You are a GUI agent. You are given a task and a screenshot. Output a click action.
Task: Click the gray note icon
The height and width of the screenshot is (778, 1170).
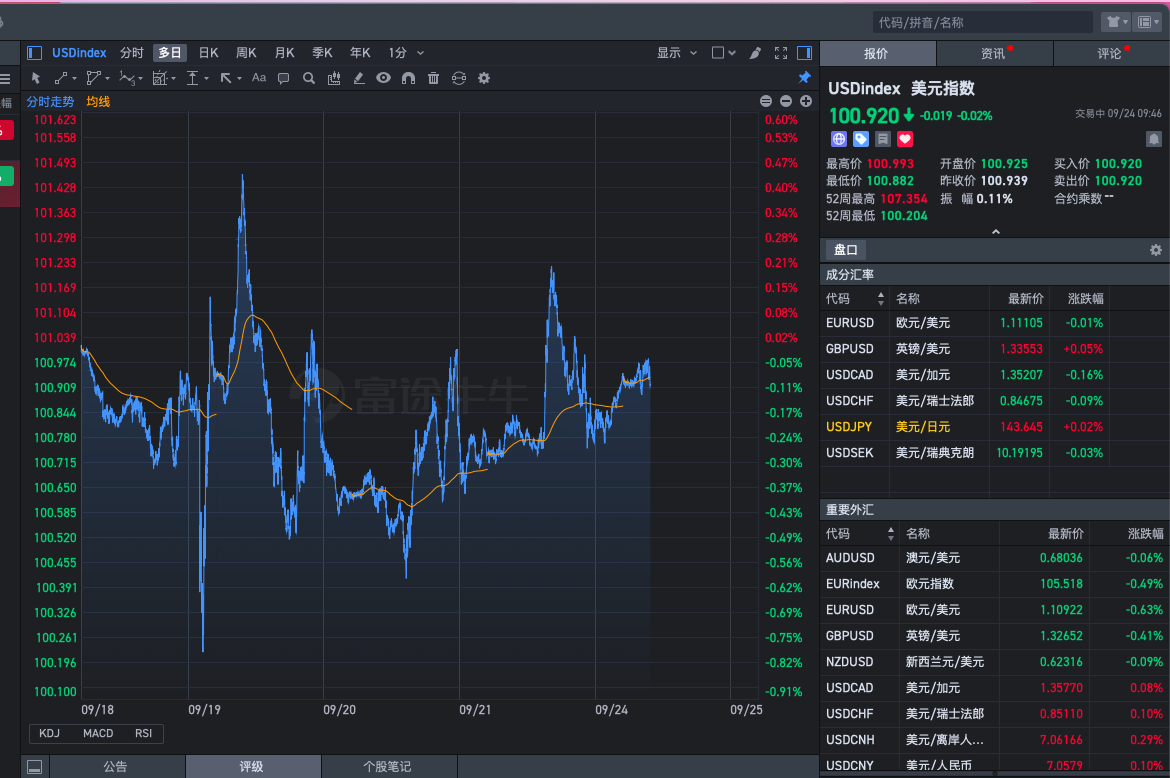[883, 139]
